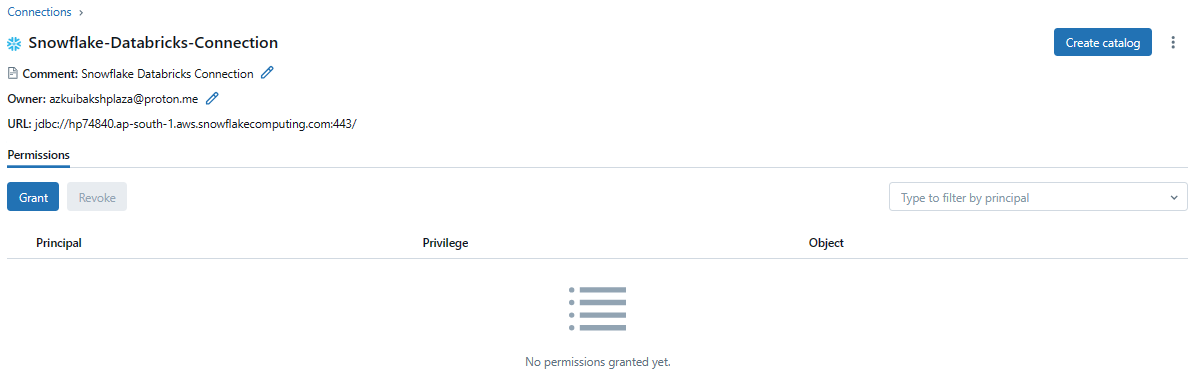Viewport: 1194px width, 386px height.
Task: Click the Object column header
Action: 826,243
